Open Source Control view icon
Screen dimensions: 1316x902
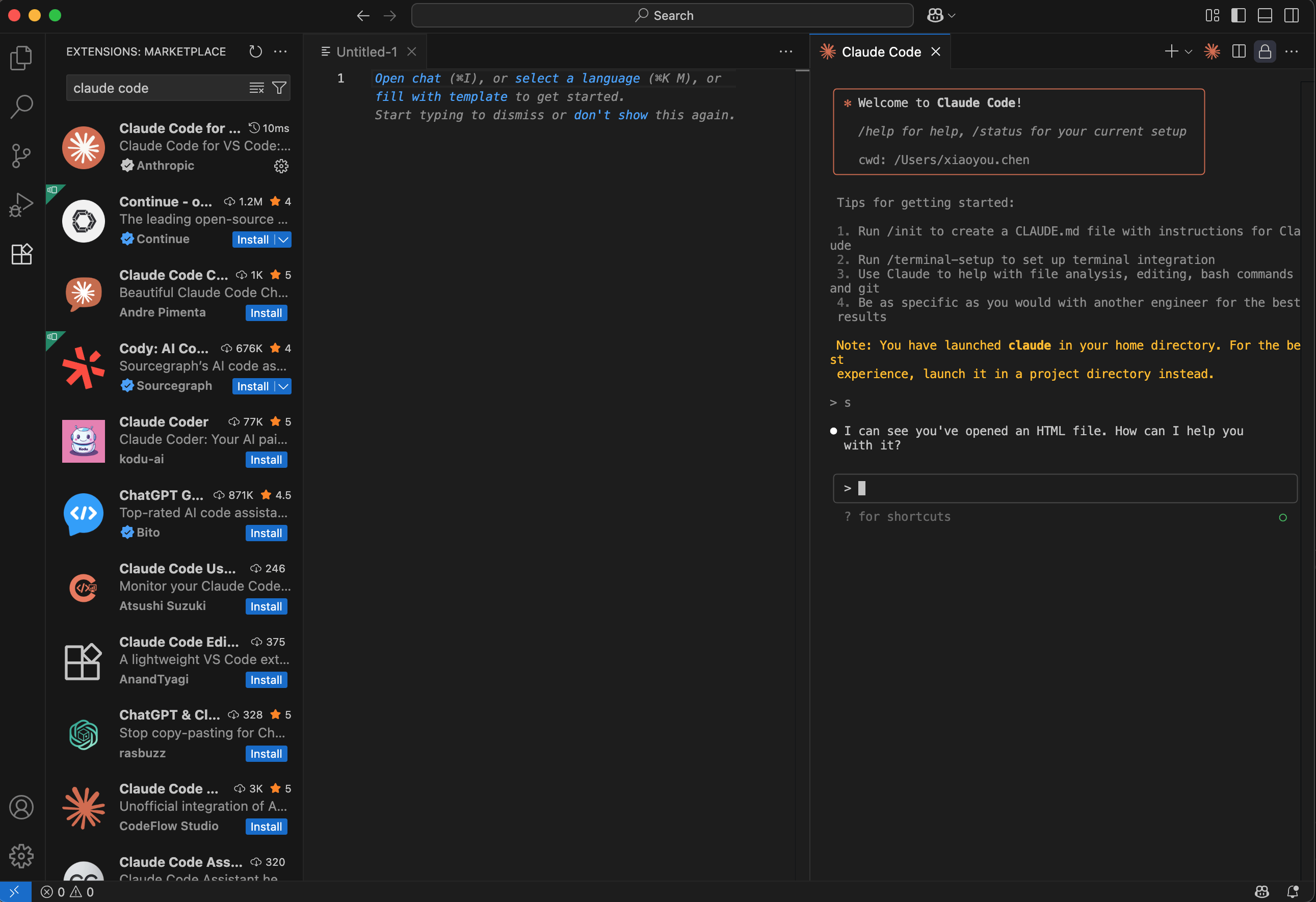[x=21, y=155]
